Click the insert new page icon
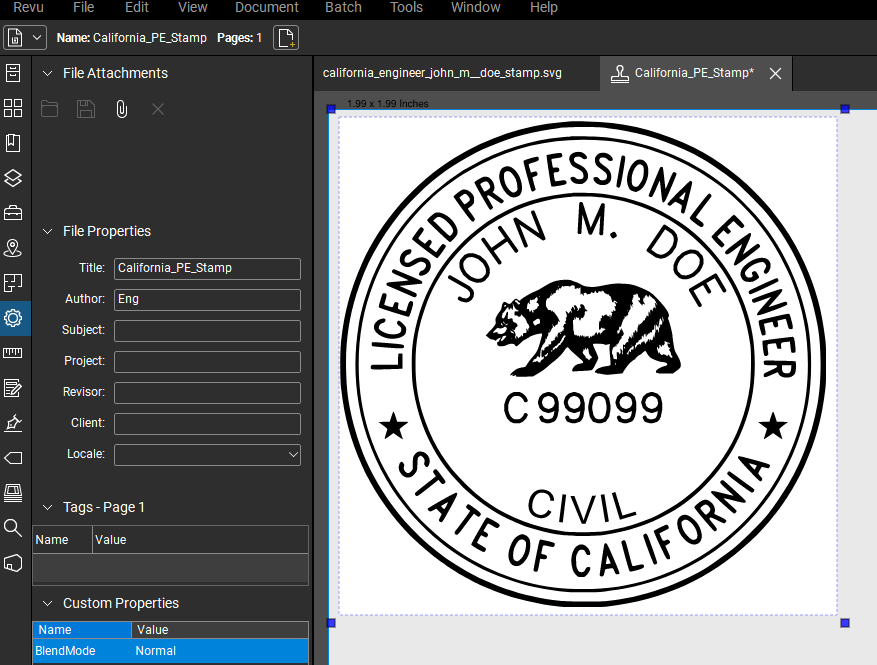Screen dimensions: 877x665 click(x=286, y=37)
